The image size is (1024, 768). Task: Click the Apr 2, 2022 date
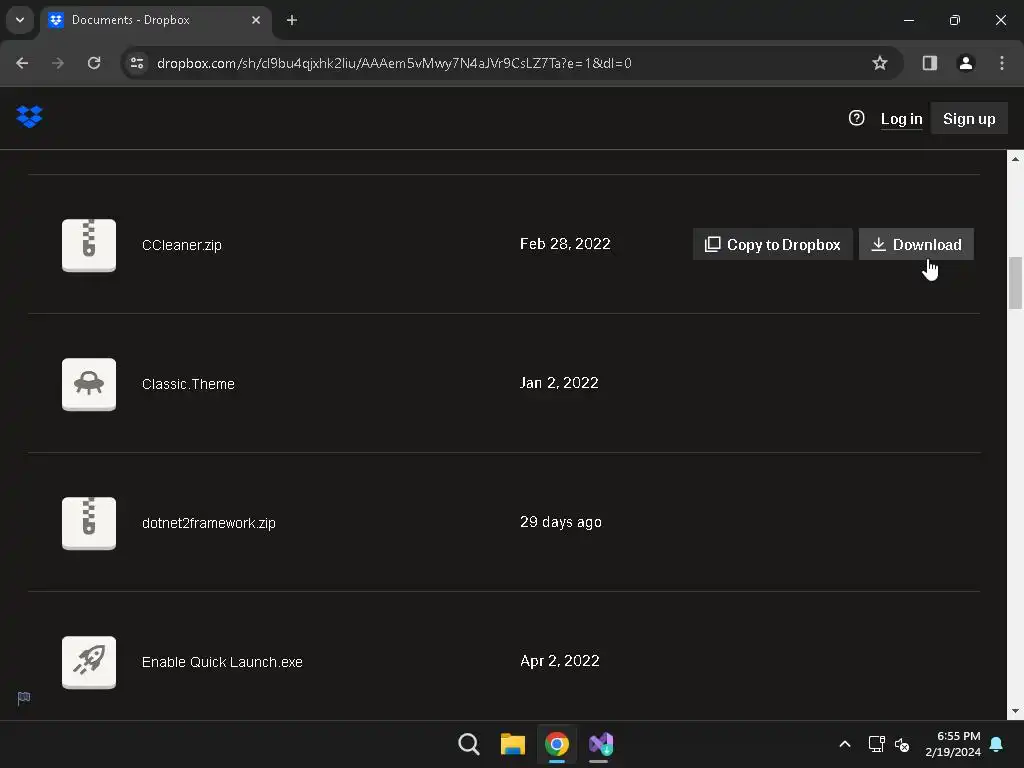(x=560, y=661)
